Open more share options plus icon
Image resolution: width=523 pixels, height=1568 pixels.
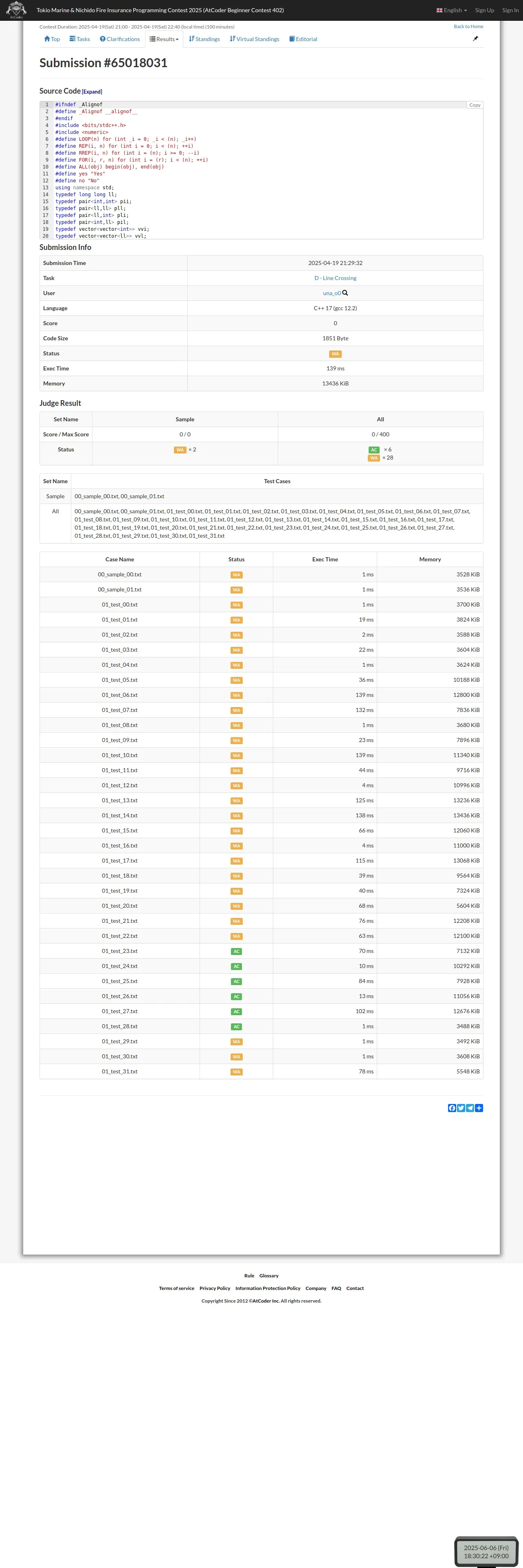pyautogui.click(x=479, y=1108)
